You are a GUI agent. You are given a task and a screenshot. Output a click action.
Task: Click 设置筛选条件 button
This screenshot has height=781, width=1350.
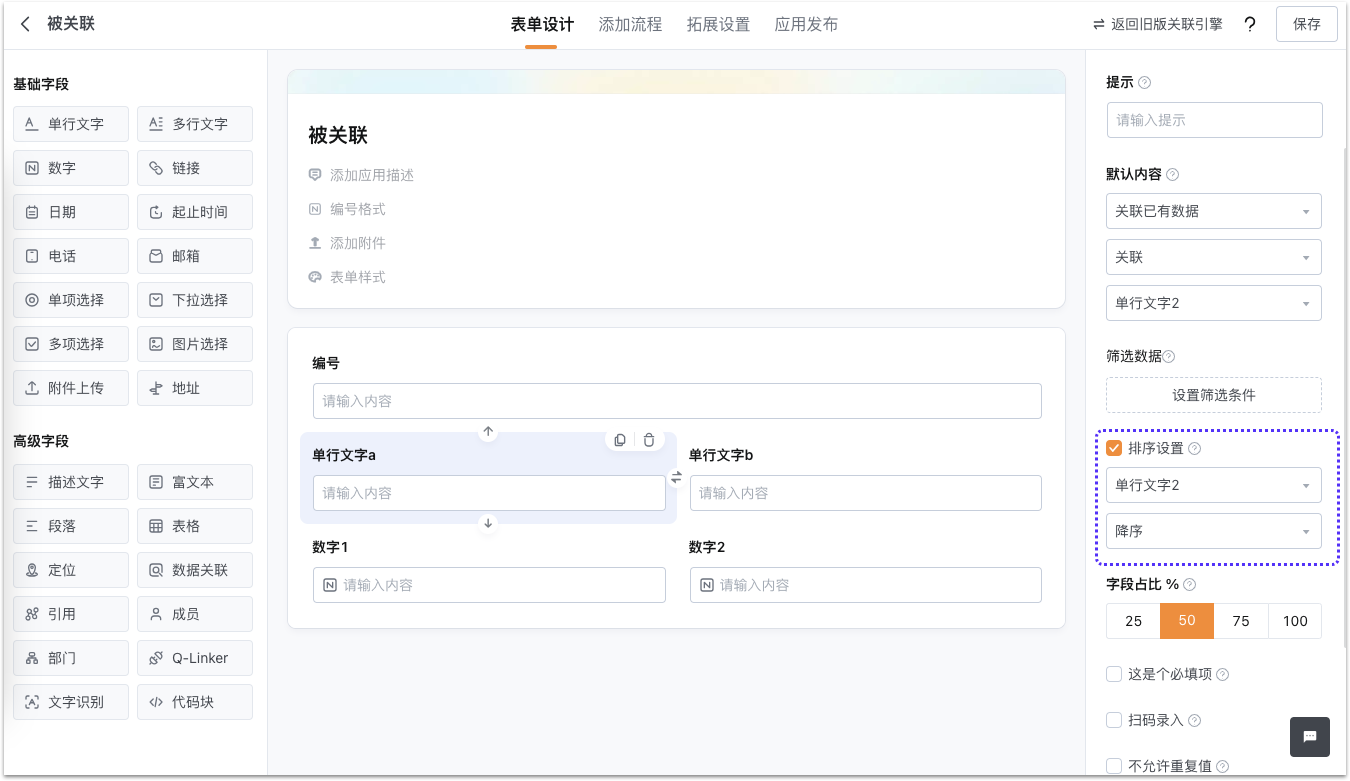(x=1214, y=395)
